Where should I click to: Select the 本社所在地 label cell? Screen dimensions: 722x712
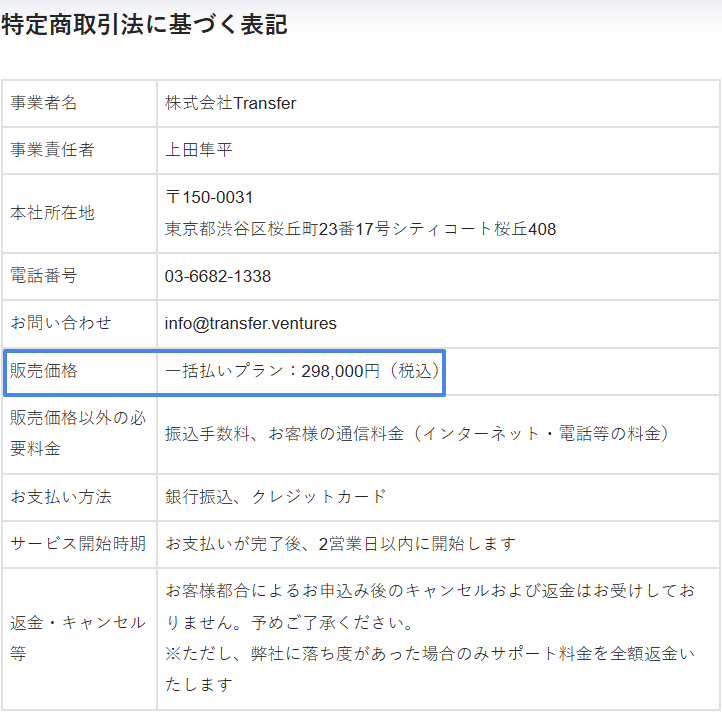[x=79, y=213]
